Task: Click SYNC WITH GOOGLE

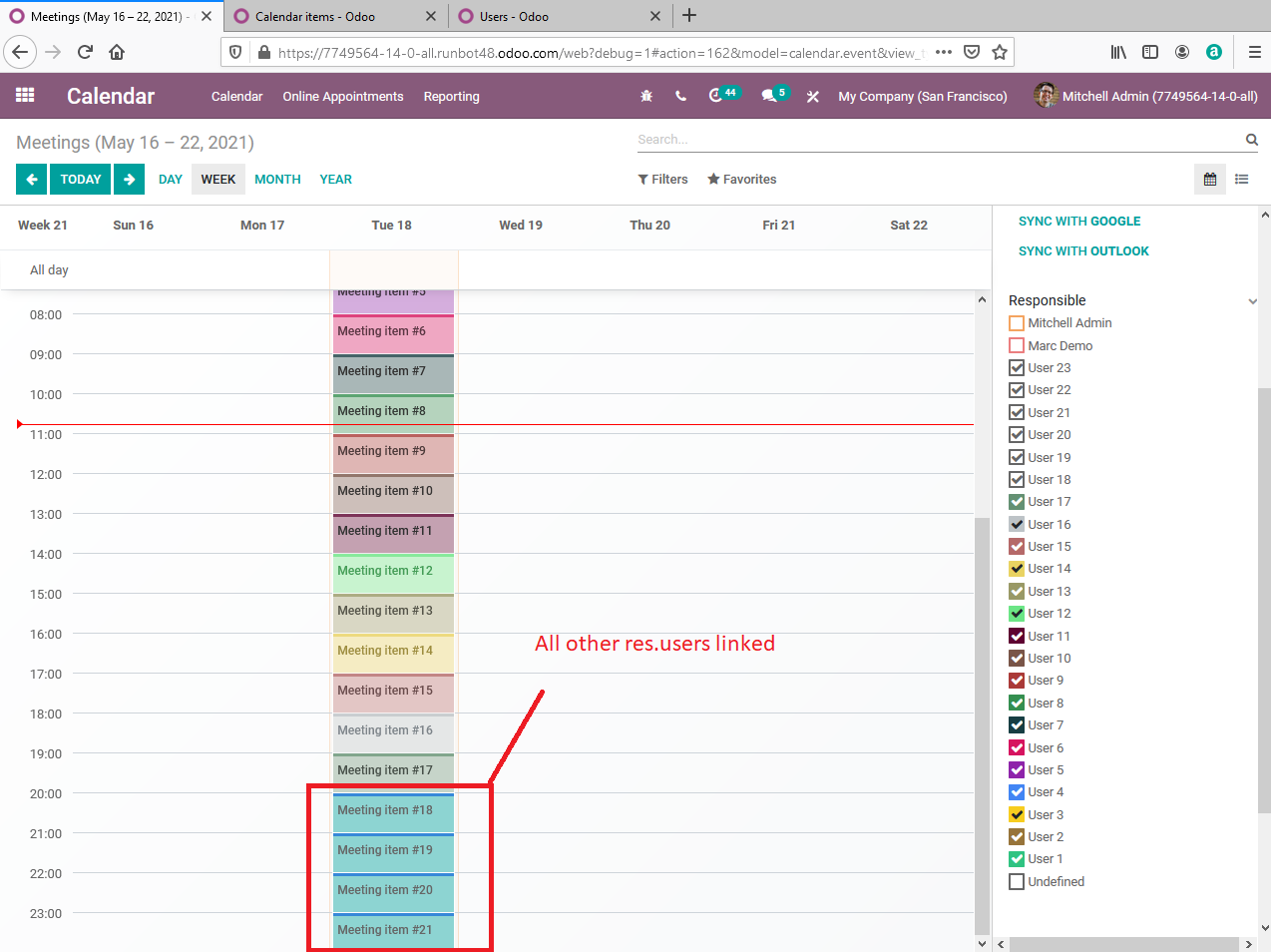Action: click(1079, 221)
